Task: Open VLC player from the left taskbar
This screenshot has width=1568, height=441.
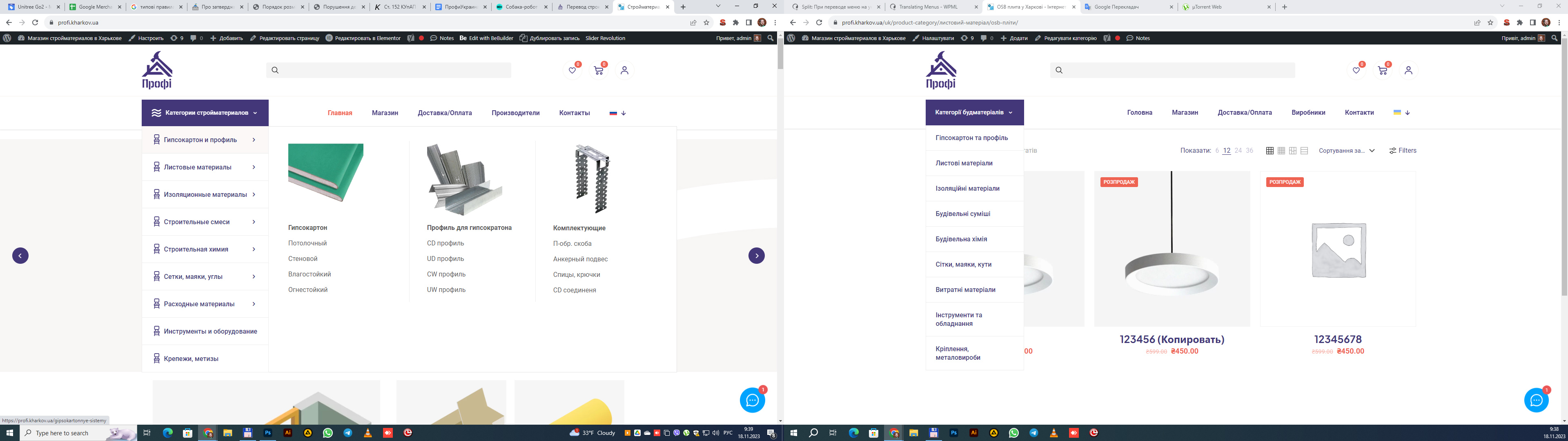Action: tap(367, 433)
